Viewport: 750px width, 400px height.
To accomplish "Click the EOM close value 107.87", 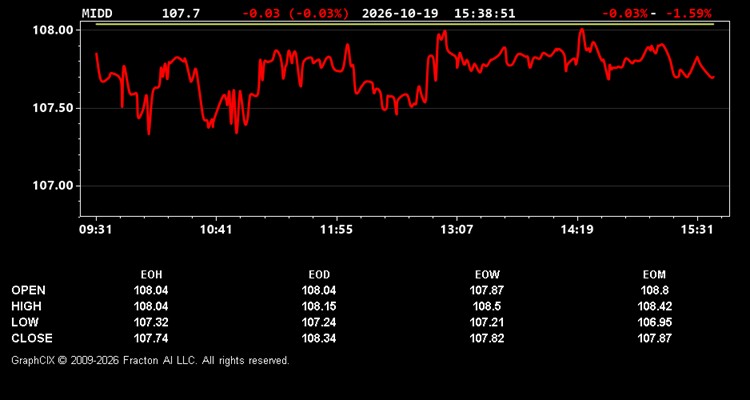I will 654,338.
